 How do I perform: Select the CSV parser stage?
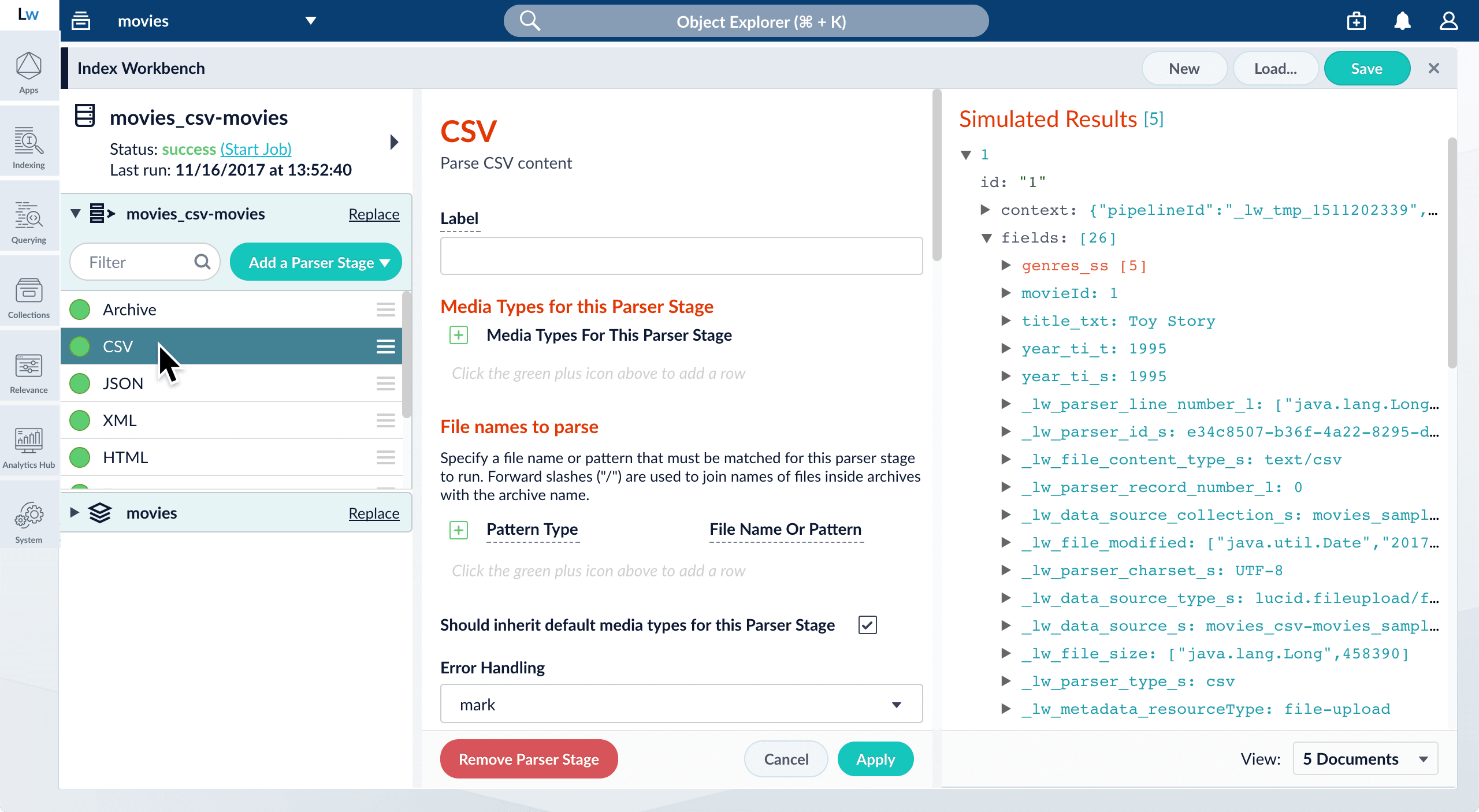pos(231,347)
